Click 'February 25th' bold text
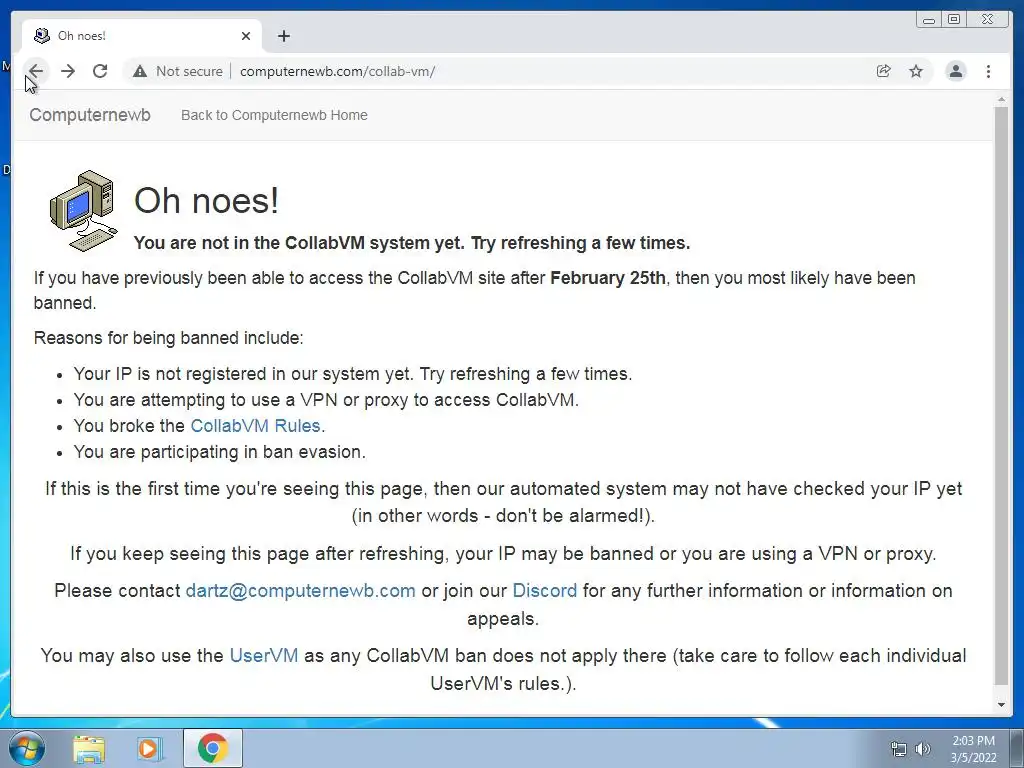Screen dimensions: 1024x768 click(x=607, y=278)
